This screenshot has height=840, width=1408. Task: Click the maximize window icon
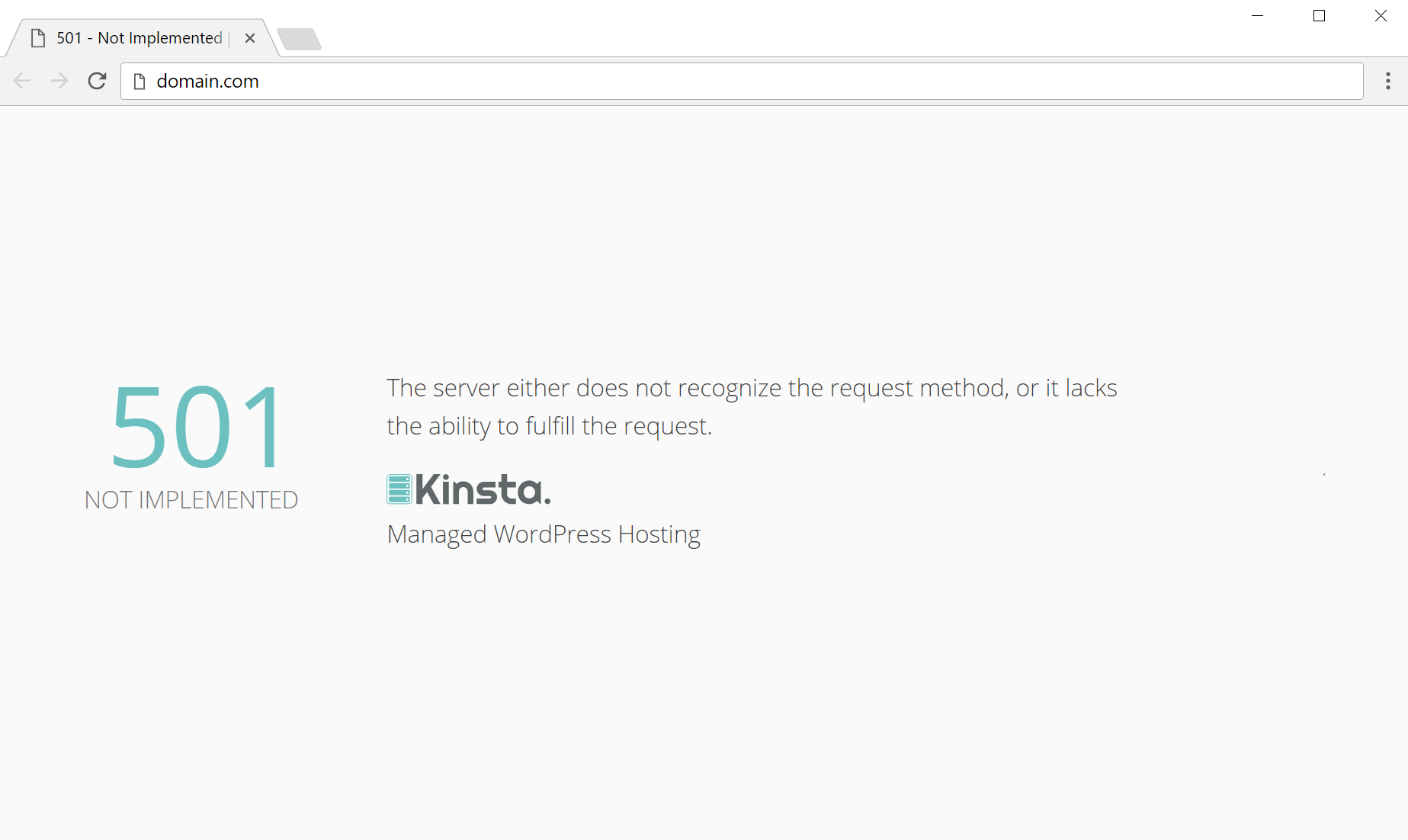pyautogui.click(x=1319, y=15)
